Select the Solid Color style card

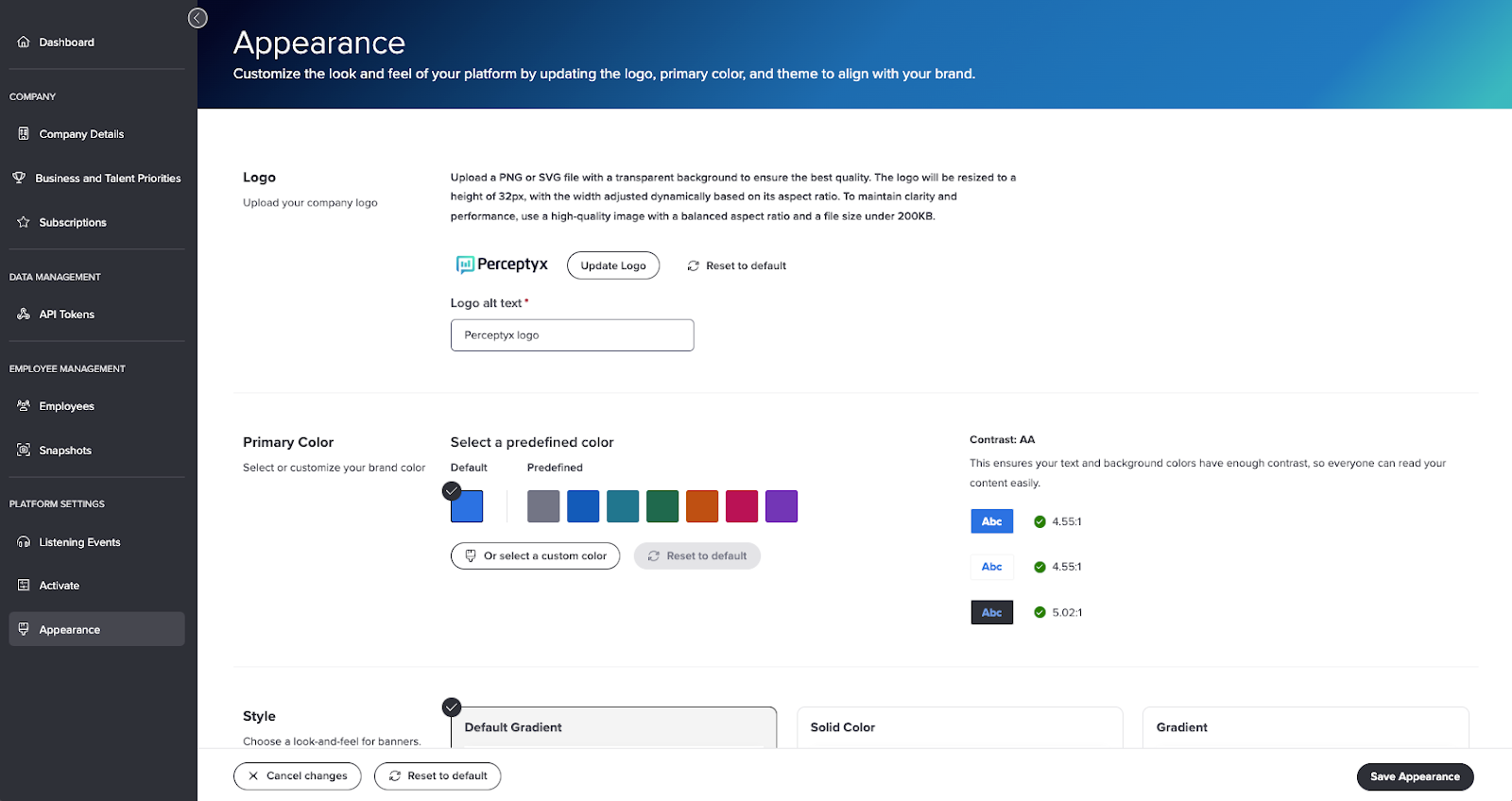960,727
